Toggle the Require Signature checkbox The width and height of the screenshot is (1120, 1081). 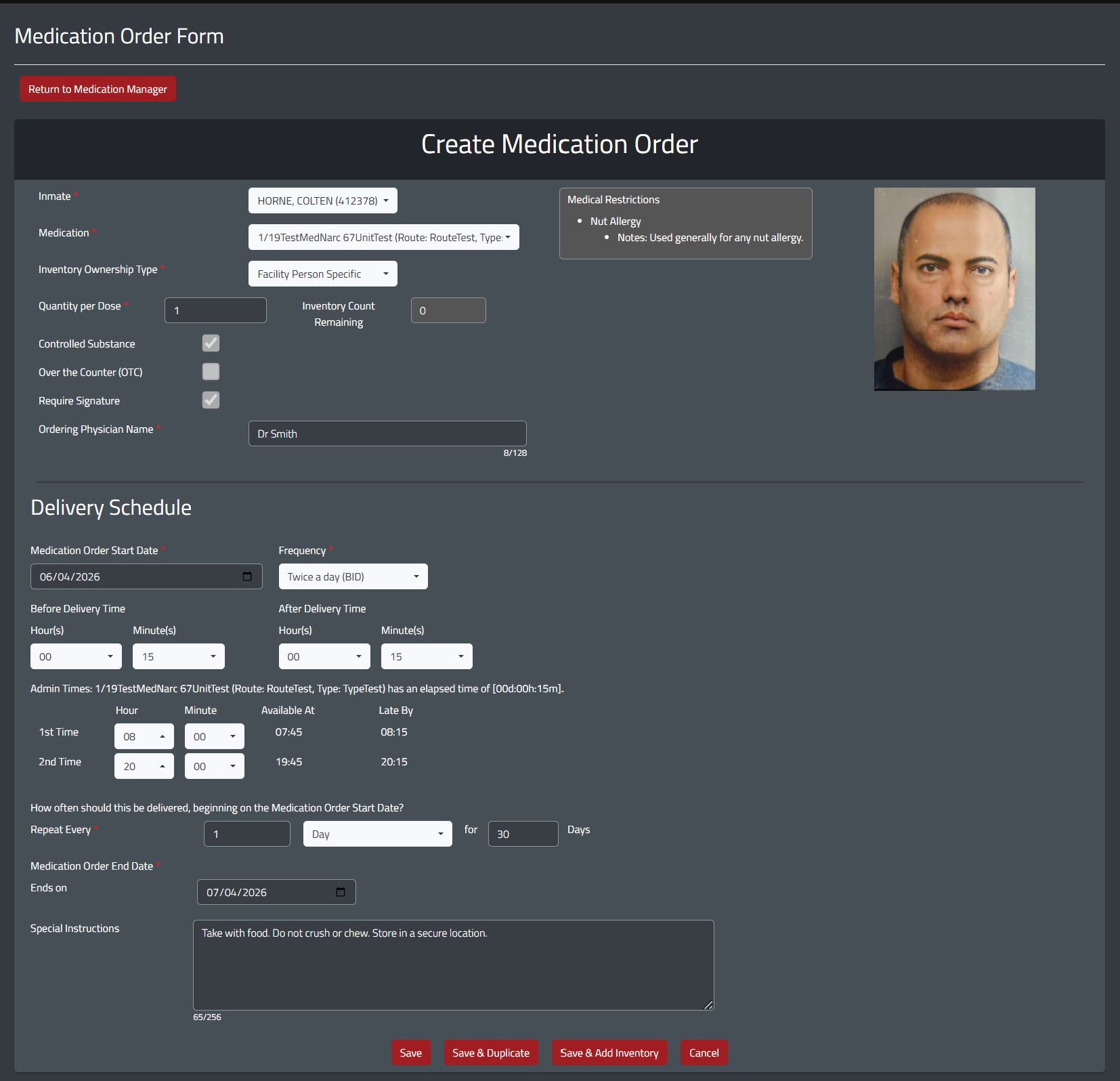(x=211, y=400)
